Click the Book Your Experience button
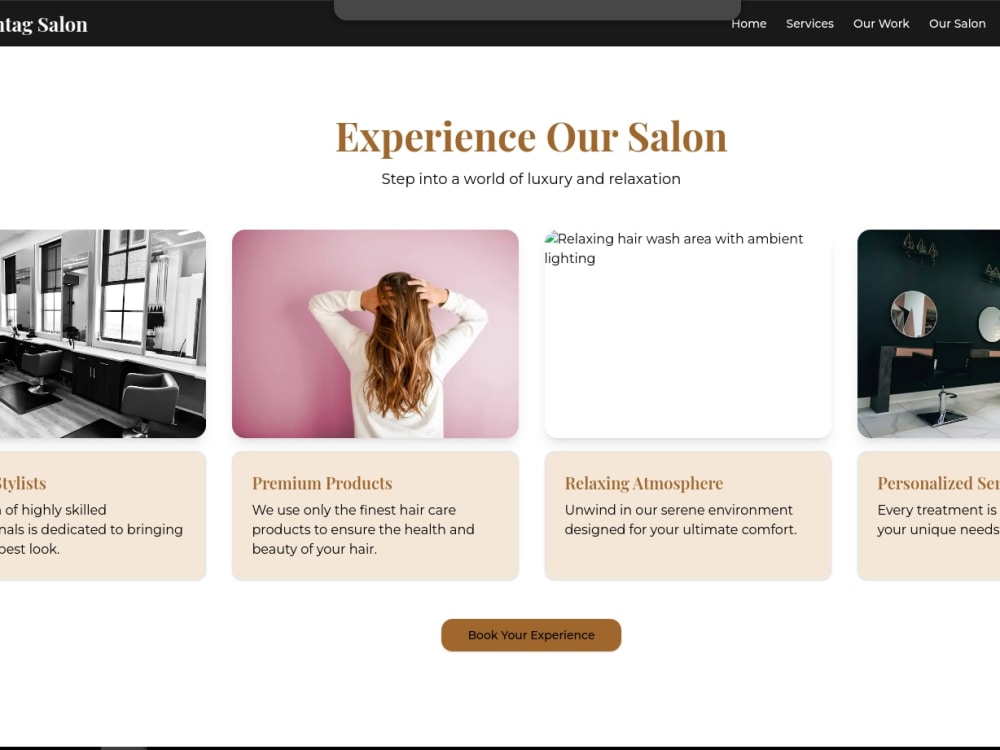 [531, 635]
